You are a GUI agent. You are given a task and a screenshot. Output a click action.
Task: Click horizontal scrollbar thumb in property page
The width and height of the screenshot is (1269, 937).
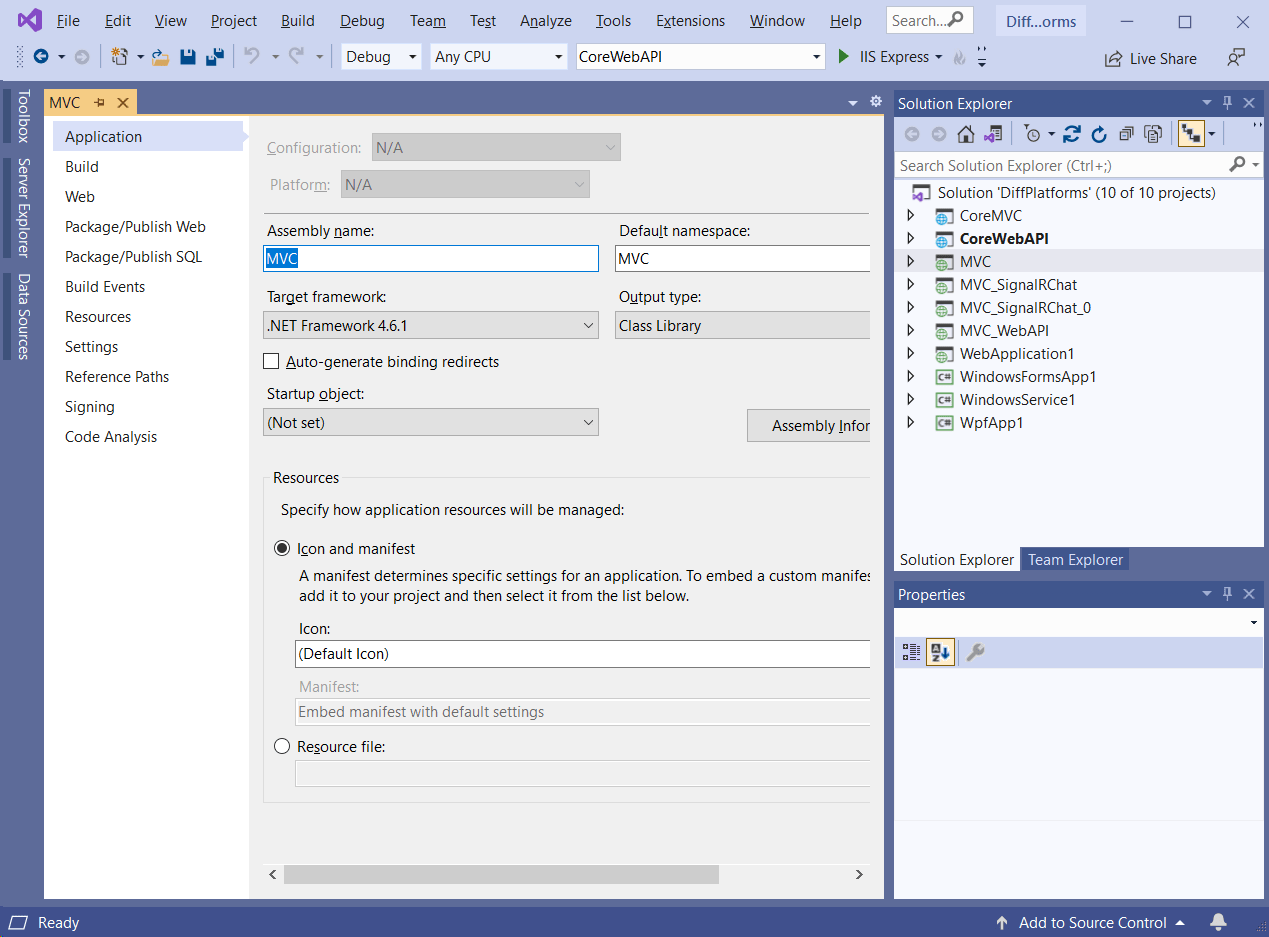coord(501,874)
